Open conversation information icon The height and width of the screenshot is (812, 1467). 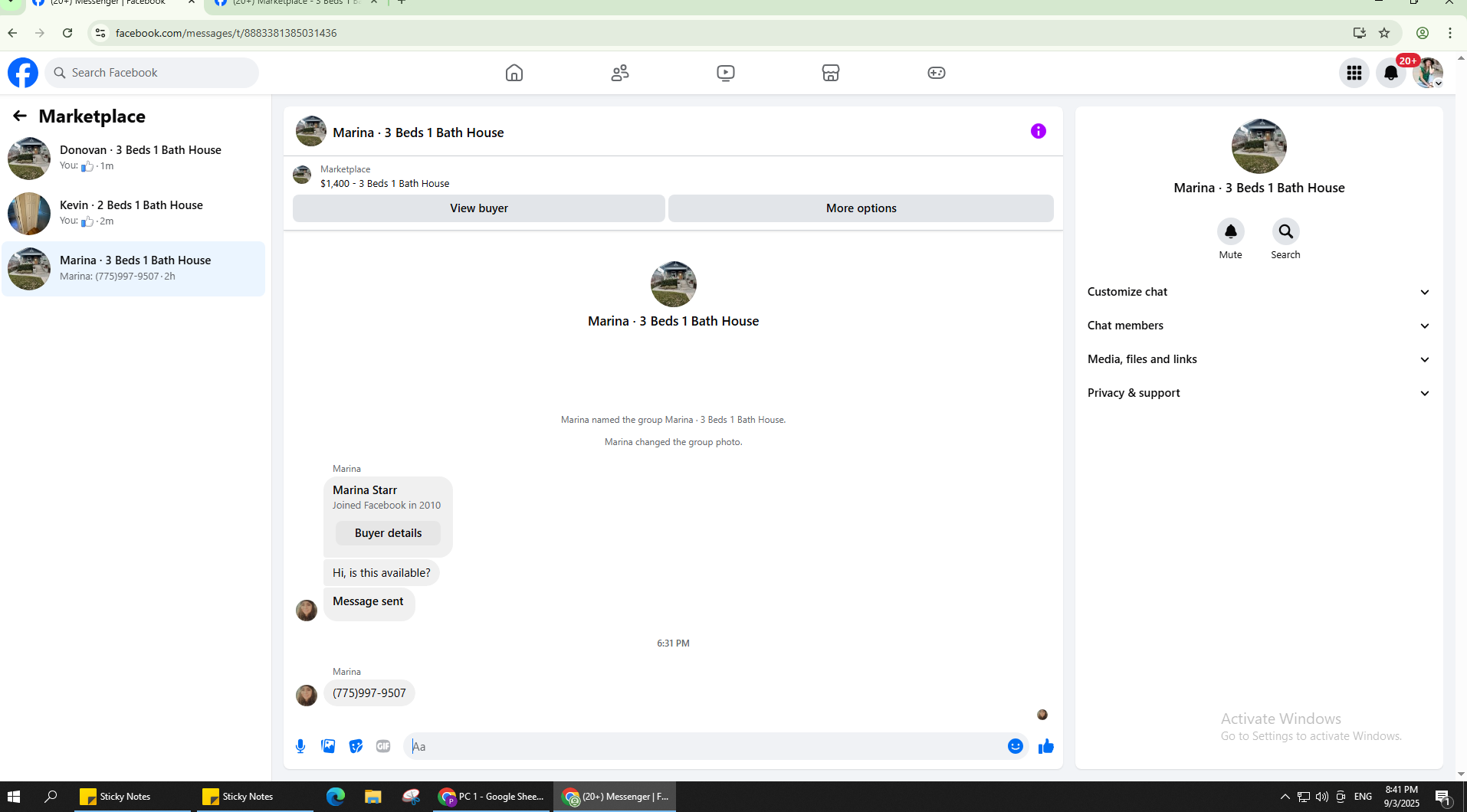click(x=1039, y=131)
